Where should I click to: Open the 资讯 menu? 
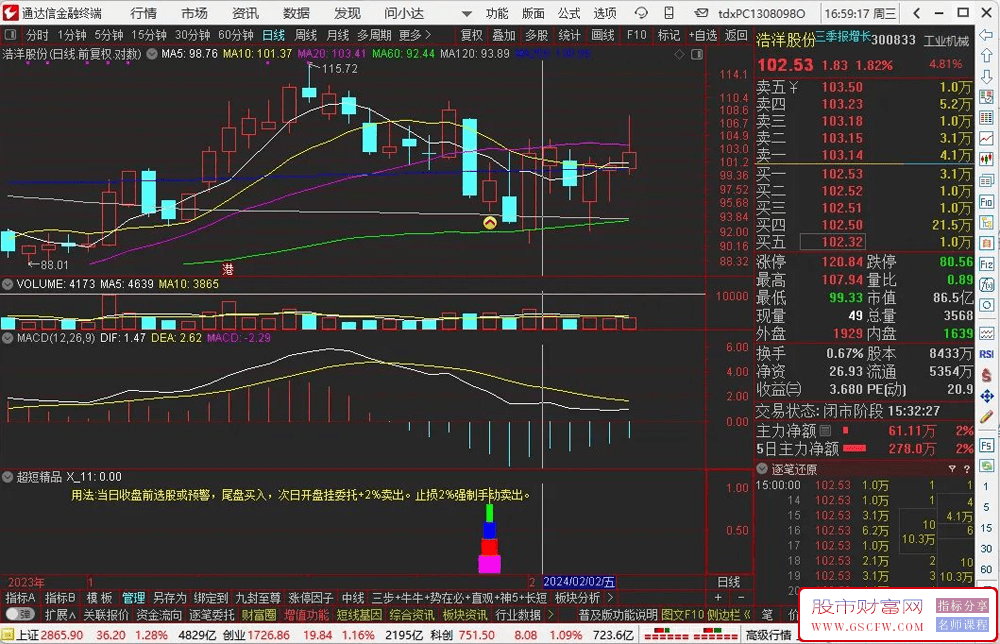click(246, 13)
